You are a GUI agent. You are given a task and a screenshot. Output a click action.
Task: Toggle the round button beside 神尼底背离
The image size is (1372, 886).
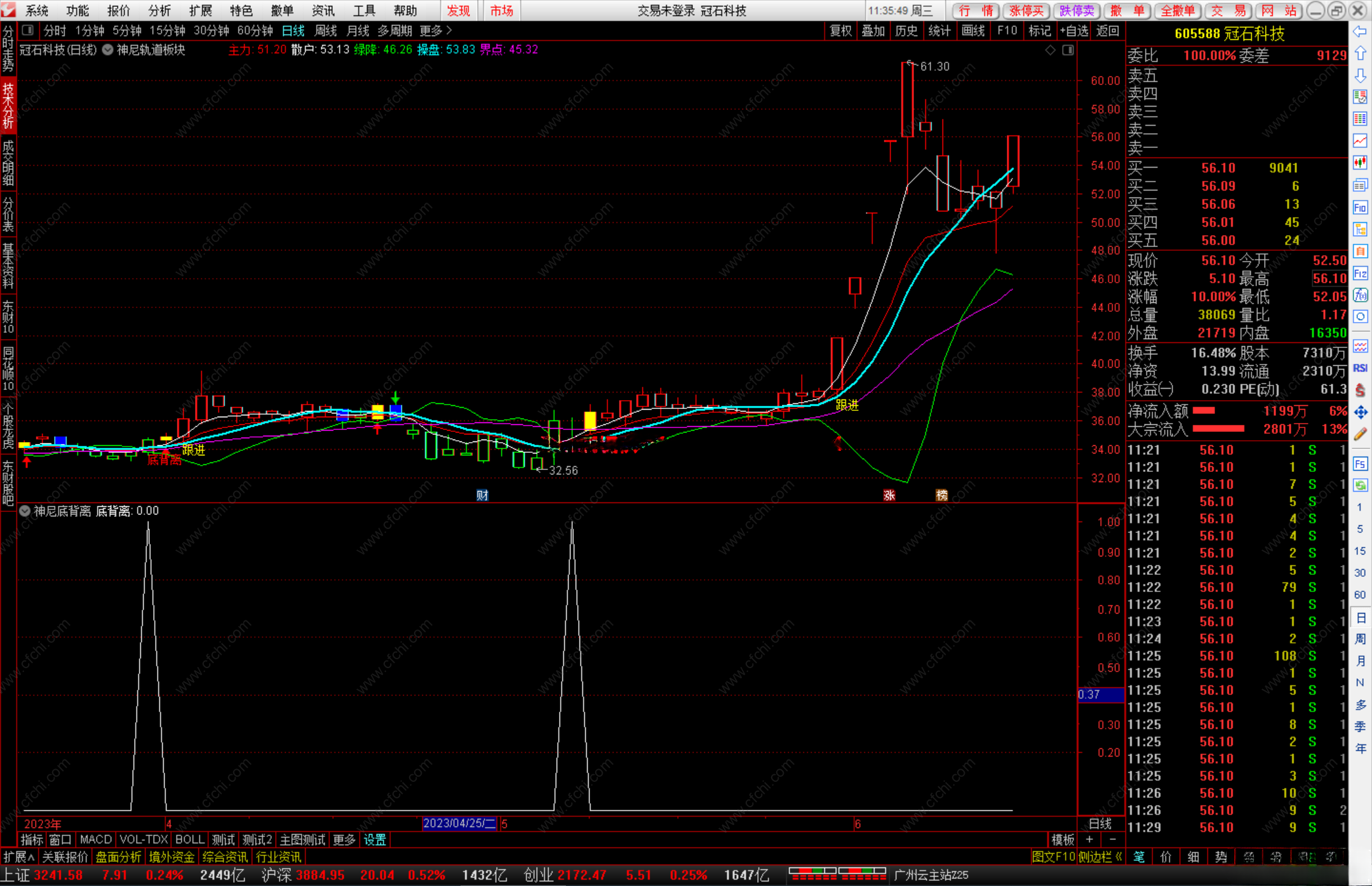click(25, 511)
